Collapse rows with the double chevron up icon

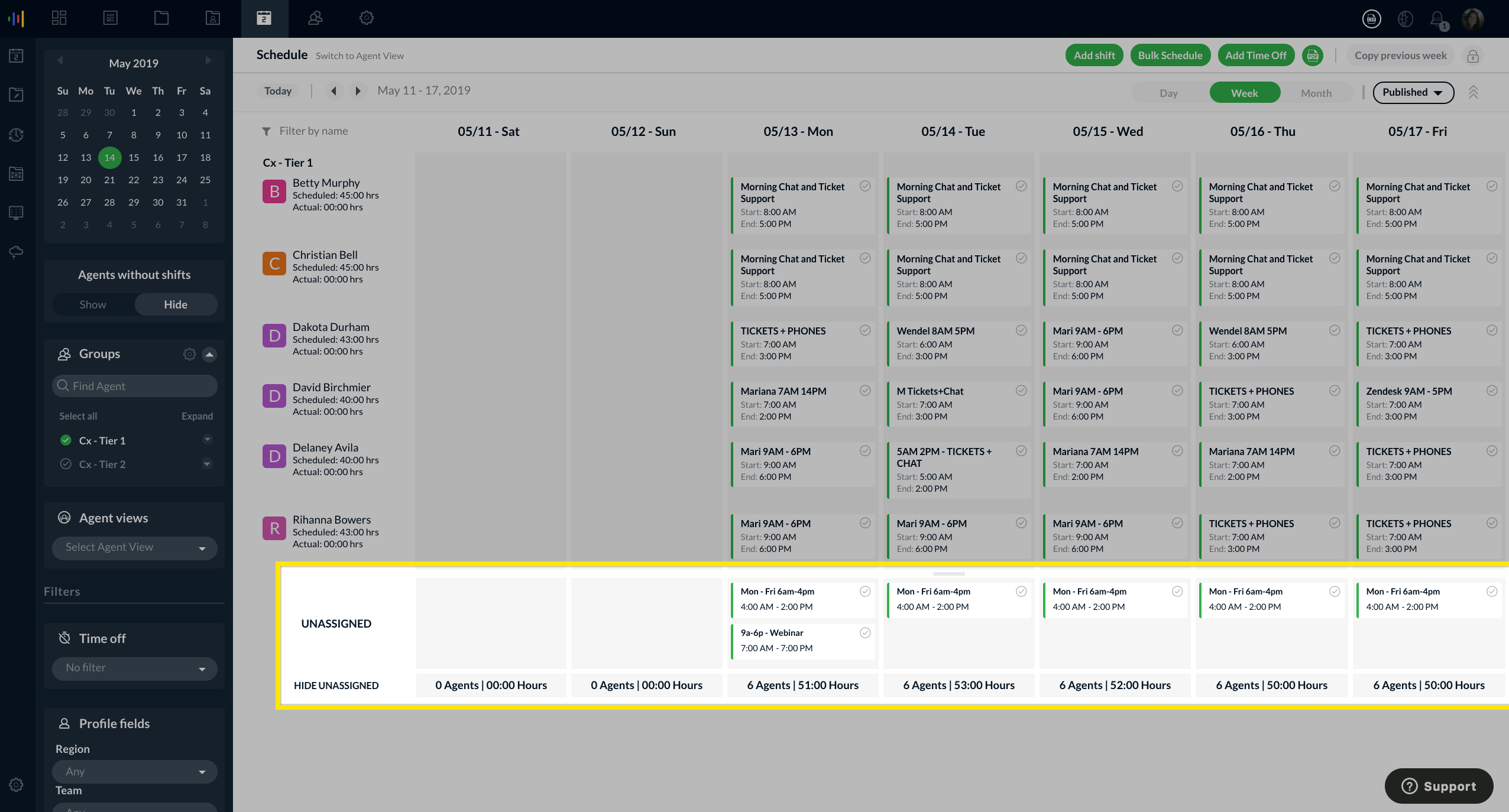(1474, 92)
